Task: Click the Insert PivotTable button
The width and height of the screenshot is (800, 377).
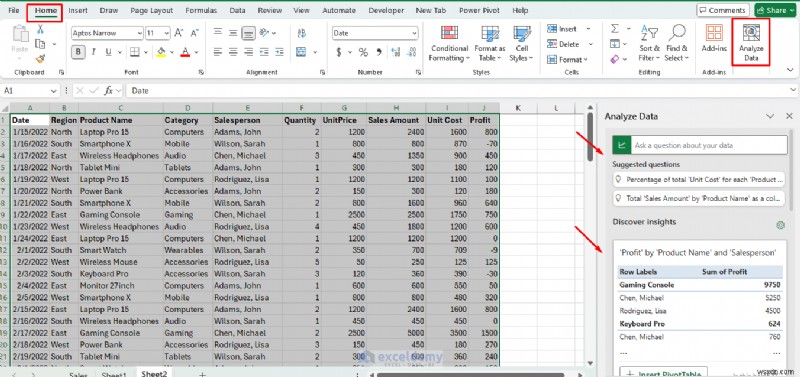Action: click(664, 372)
